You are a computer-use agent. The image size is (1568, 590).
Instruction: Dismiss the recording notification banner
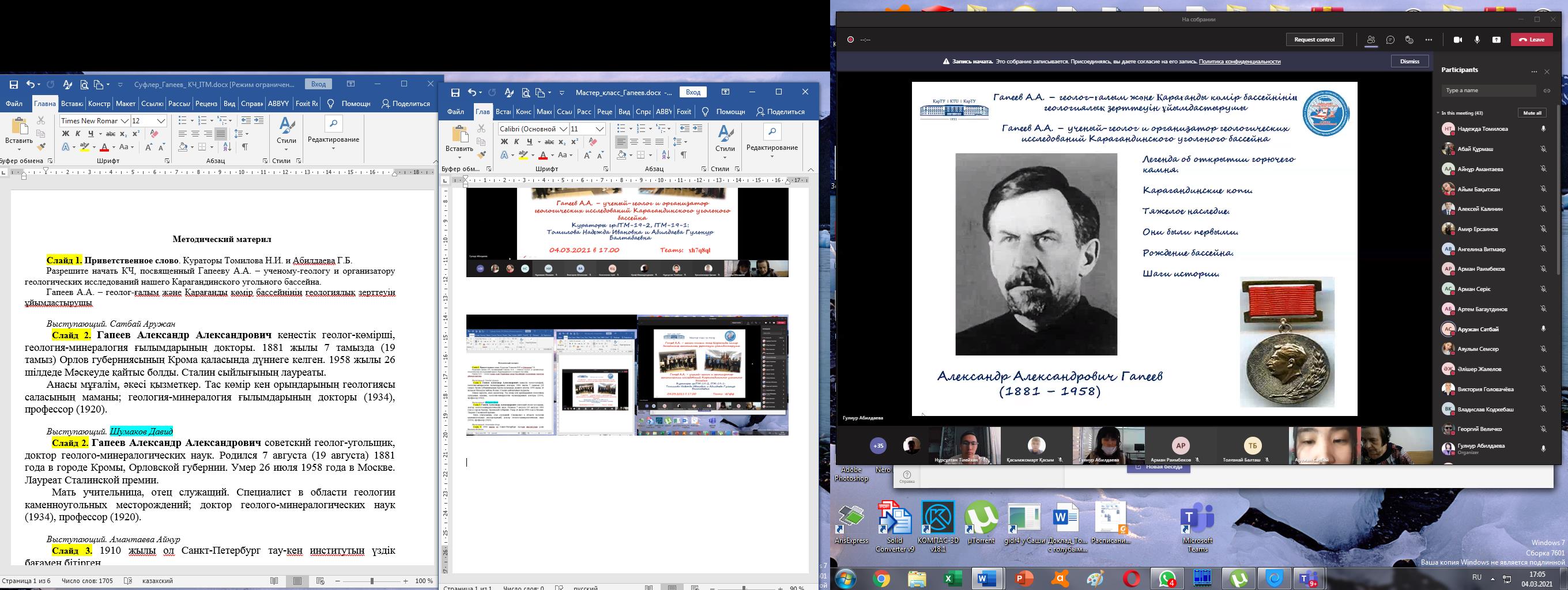(x=1409, y=62)
